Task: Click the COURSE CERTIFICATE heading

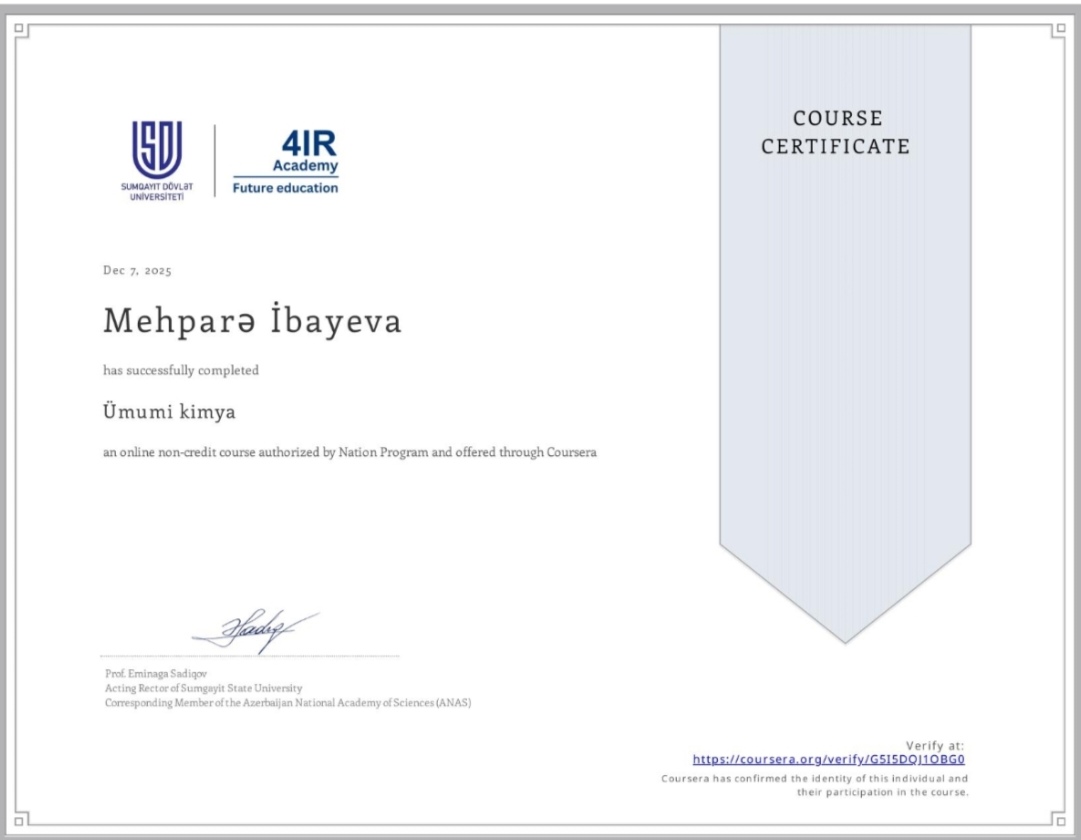Action: coord(836,133)
